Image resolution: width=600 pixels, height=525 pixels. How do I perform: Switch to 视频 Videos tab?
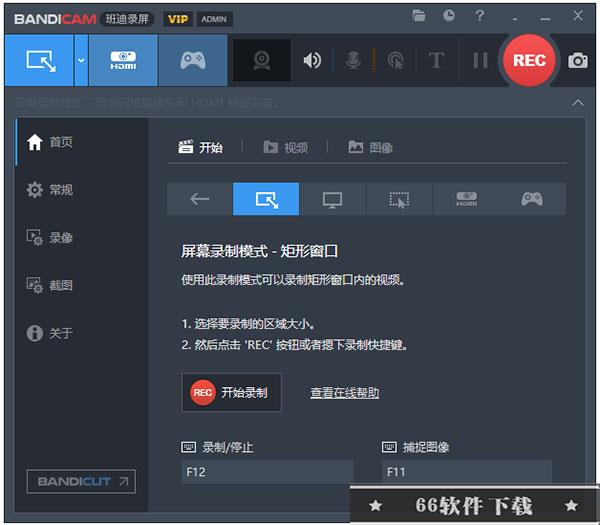(x=286, y=147)
